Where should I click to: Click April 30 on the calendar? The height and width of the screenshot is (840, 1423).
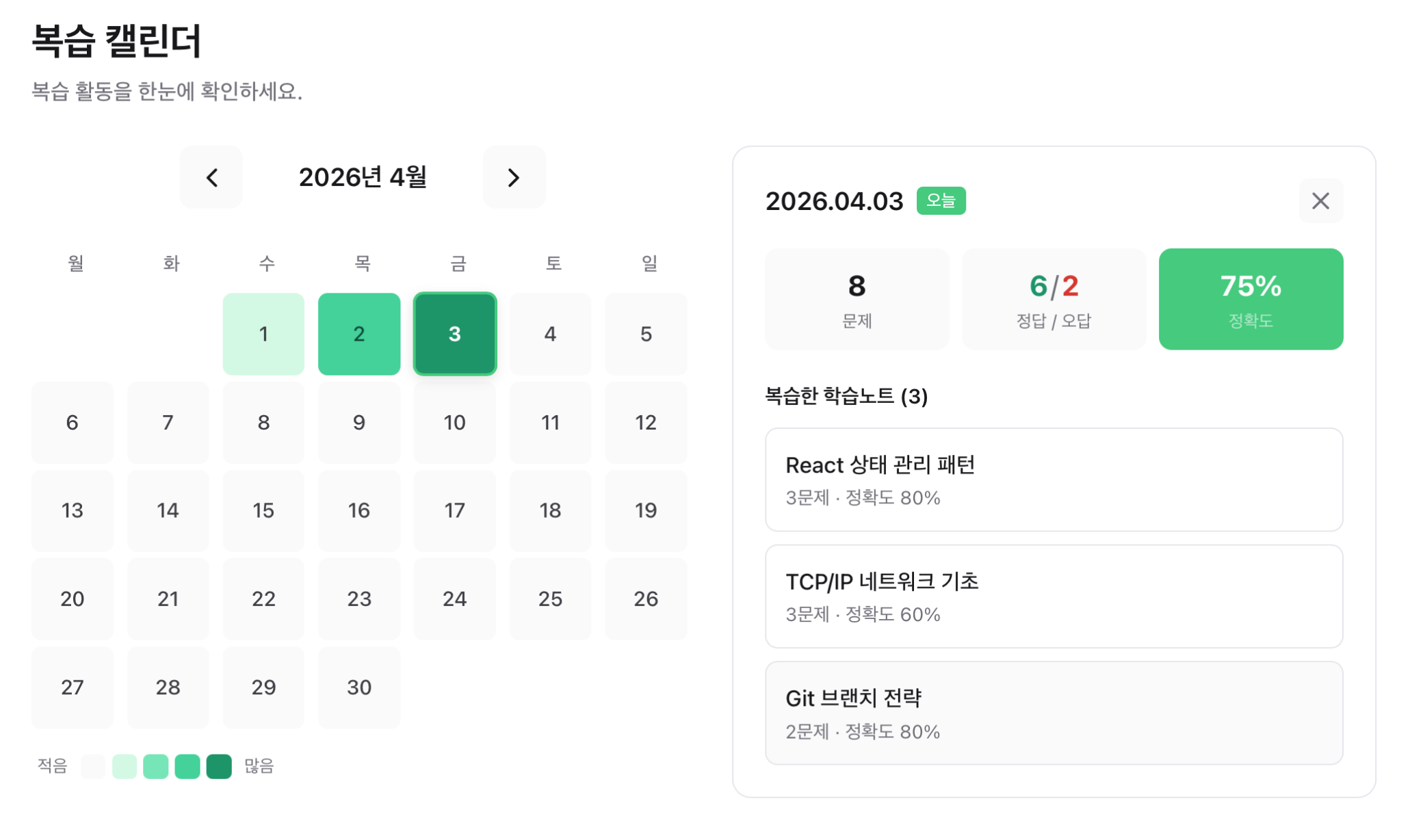tap(359, 688)
